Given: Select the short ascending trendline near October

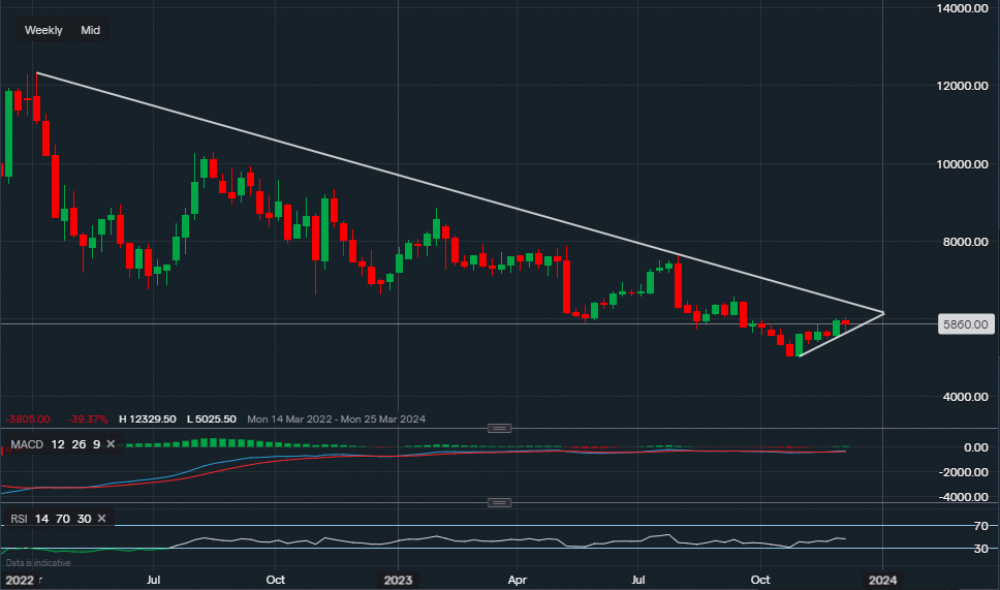Looking at the screenshot, I should click(x=840, y=335).
